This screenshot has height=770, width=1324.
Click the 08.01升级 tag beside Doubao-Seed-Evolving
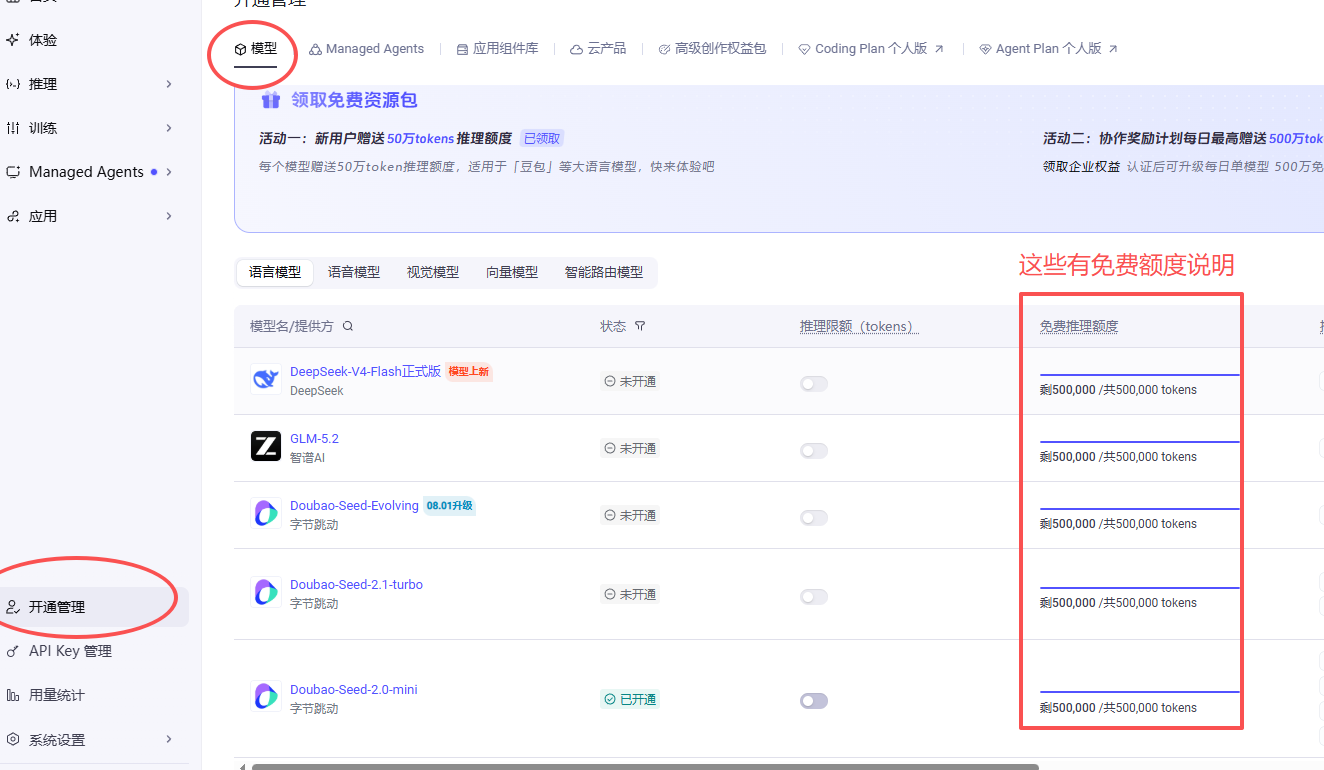(x=449, y=505)
